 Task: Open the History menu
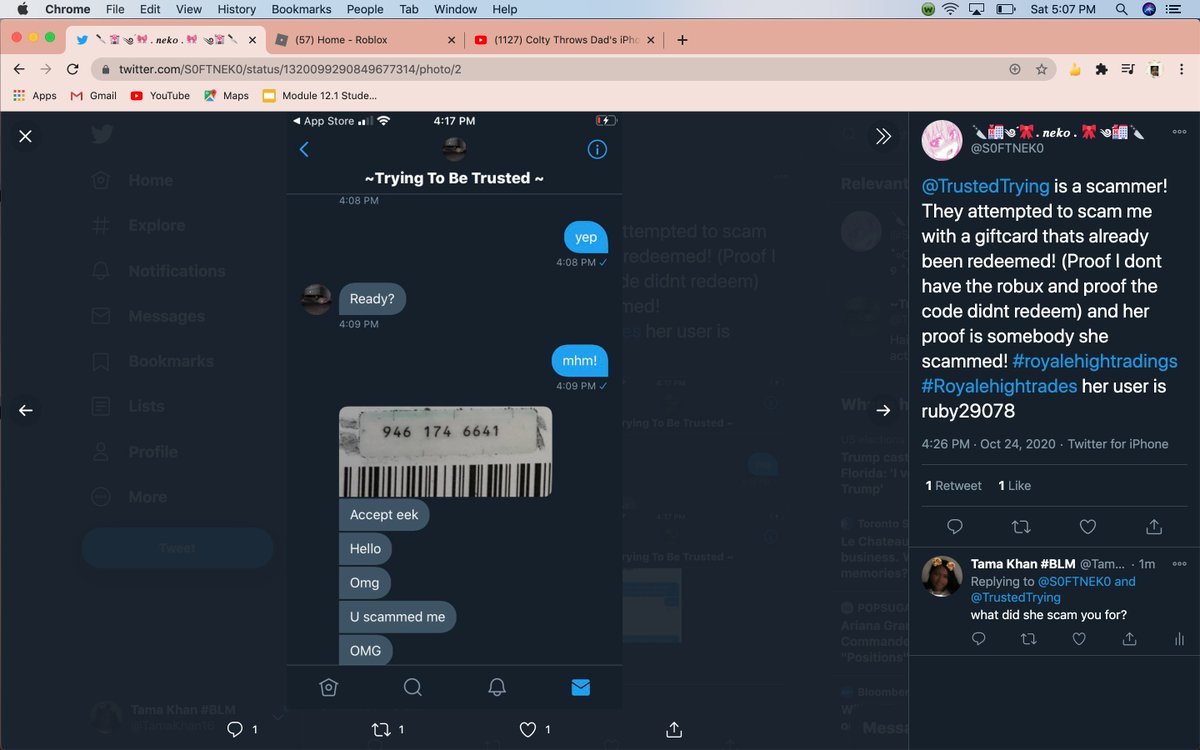(x=236, y=9)
